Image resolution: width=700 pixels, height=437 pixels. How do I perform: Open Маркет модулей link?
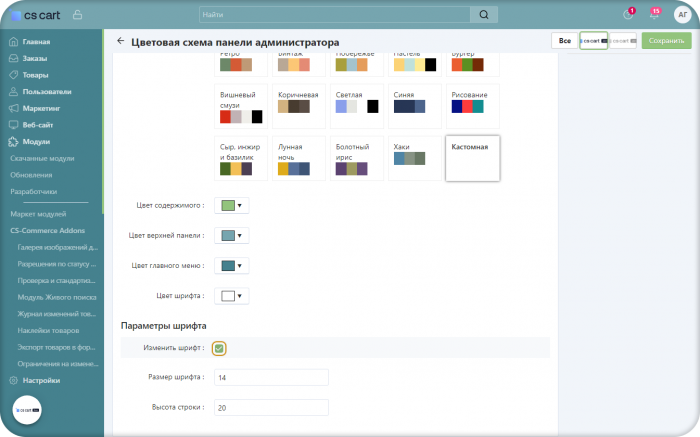click(x=38, y=214)
